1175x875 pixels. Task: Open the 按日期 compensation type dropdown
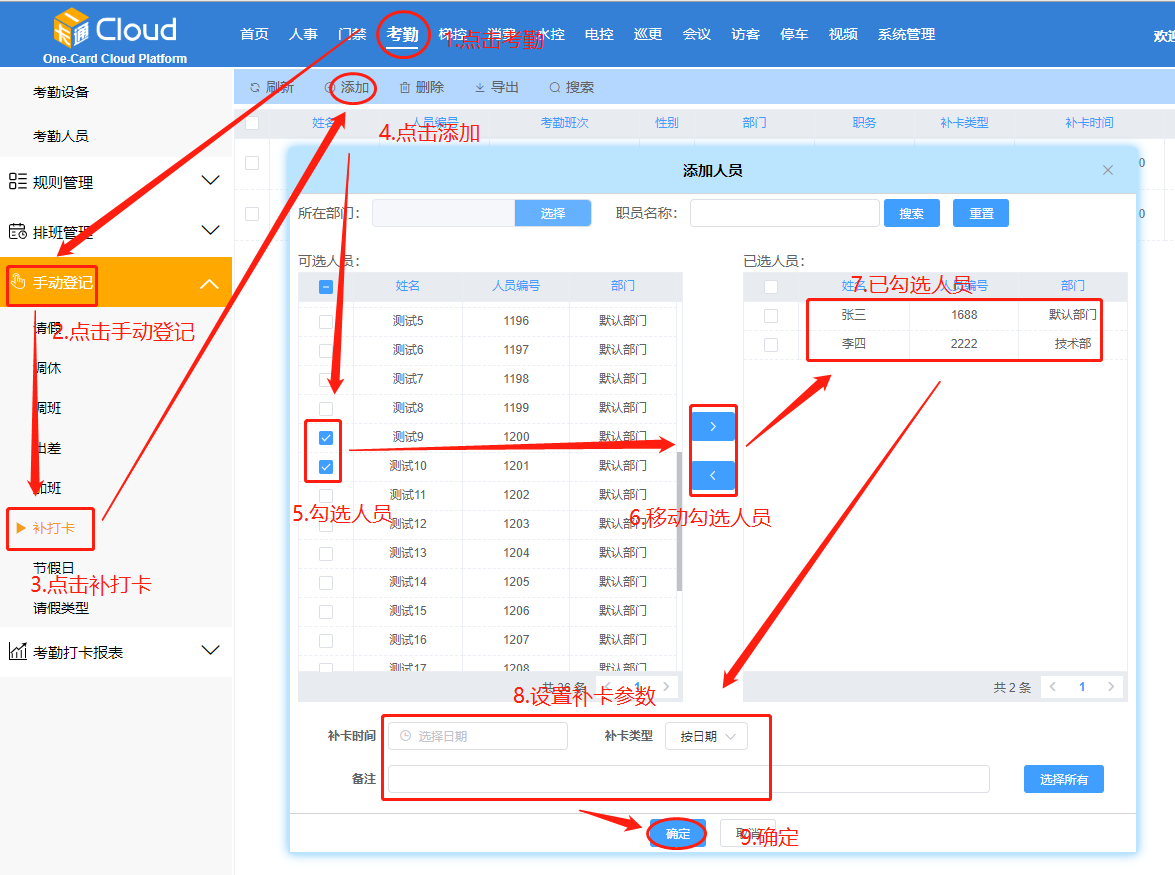pos(707,735)
